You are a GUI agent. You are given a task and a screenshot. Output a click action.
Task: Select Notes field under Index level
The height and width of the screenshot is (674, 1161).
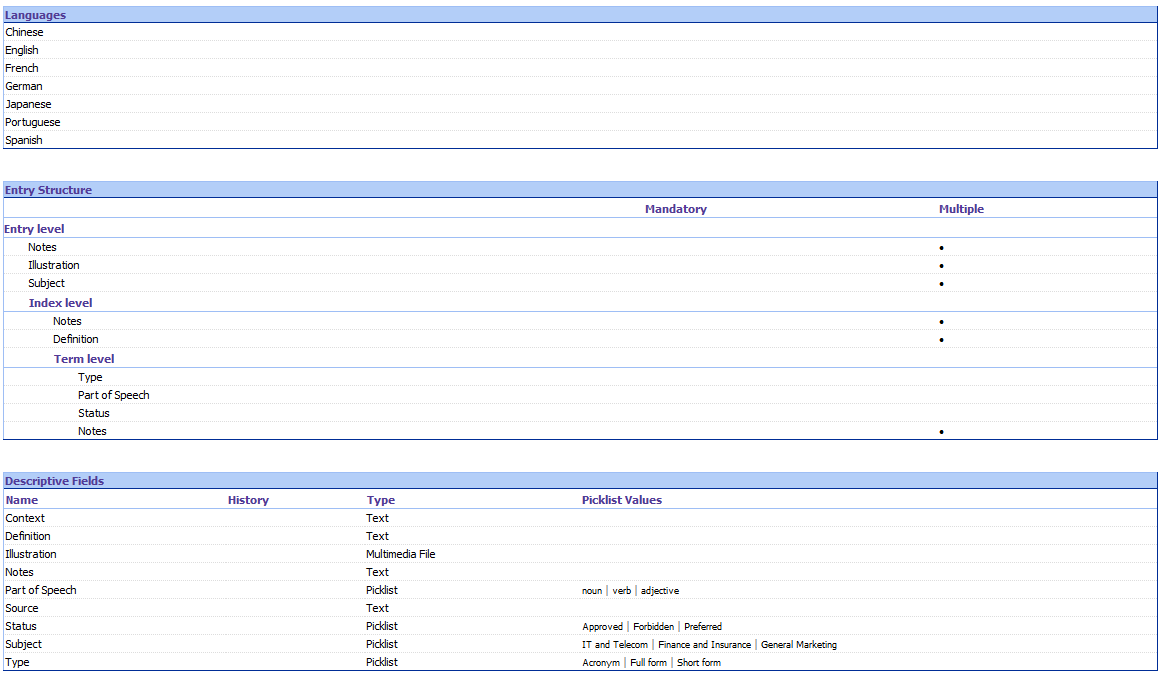[67, 321]
